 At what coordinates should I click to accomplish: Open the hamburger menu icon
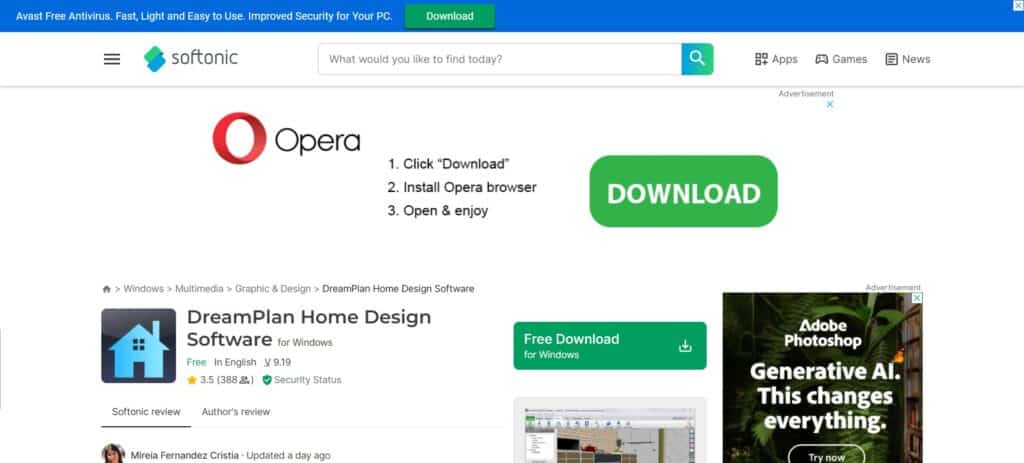click(x=112, y=59)
